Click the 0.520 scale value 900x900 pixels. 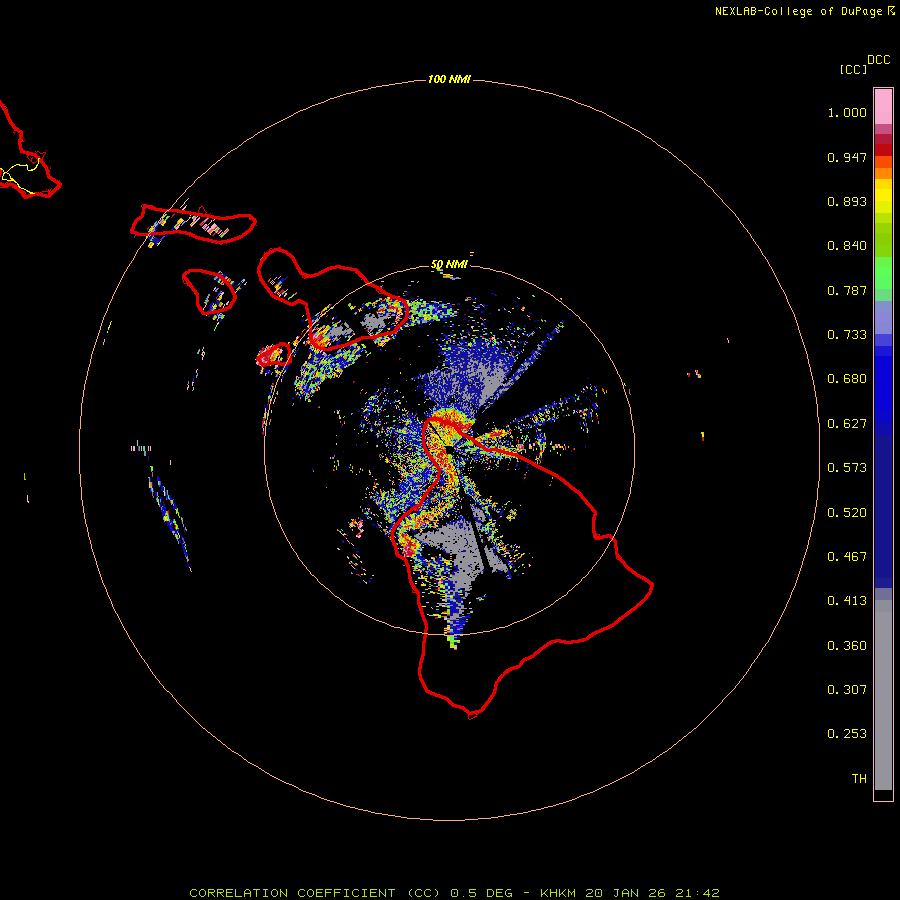coord(847,513)
